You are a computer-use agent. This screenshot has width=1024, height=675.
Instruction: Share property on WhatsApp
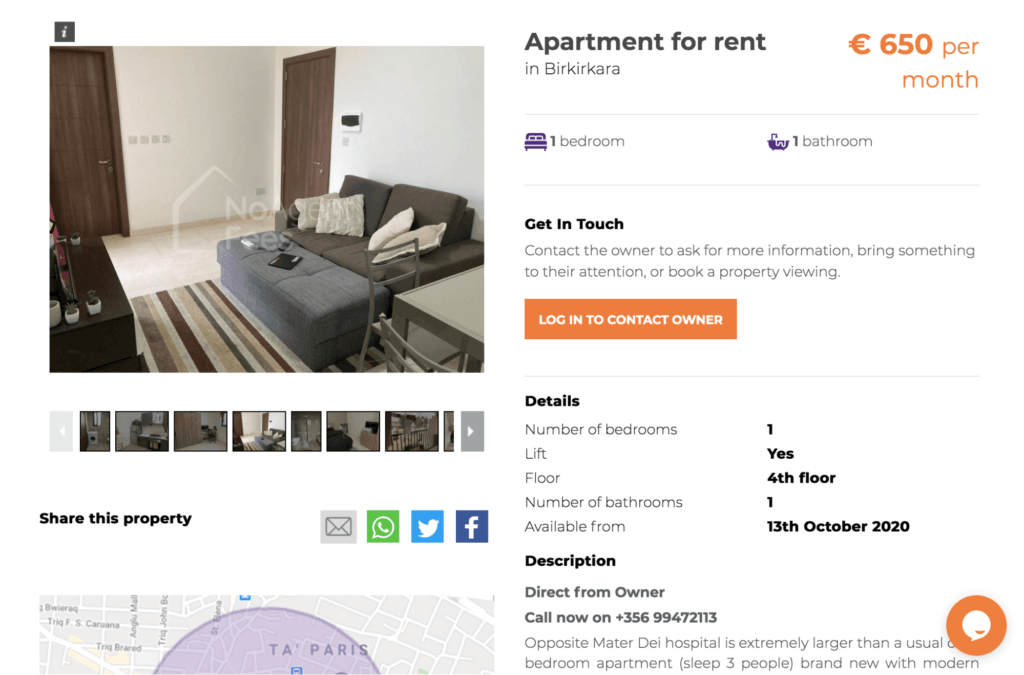pos(383,526)
